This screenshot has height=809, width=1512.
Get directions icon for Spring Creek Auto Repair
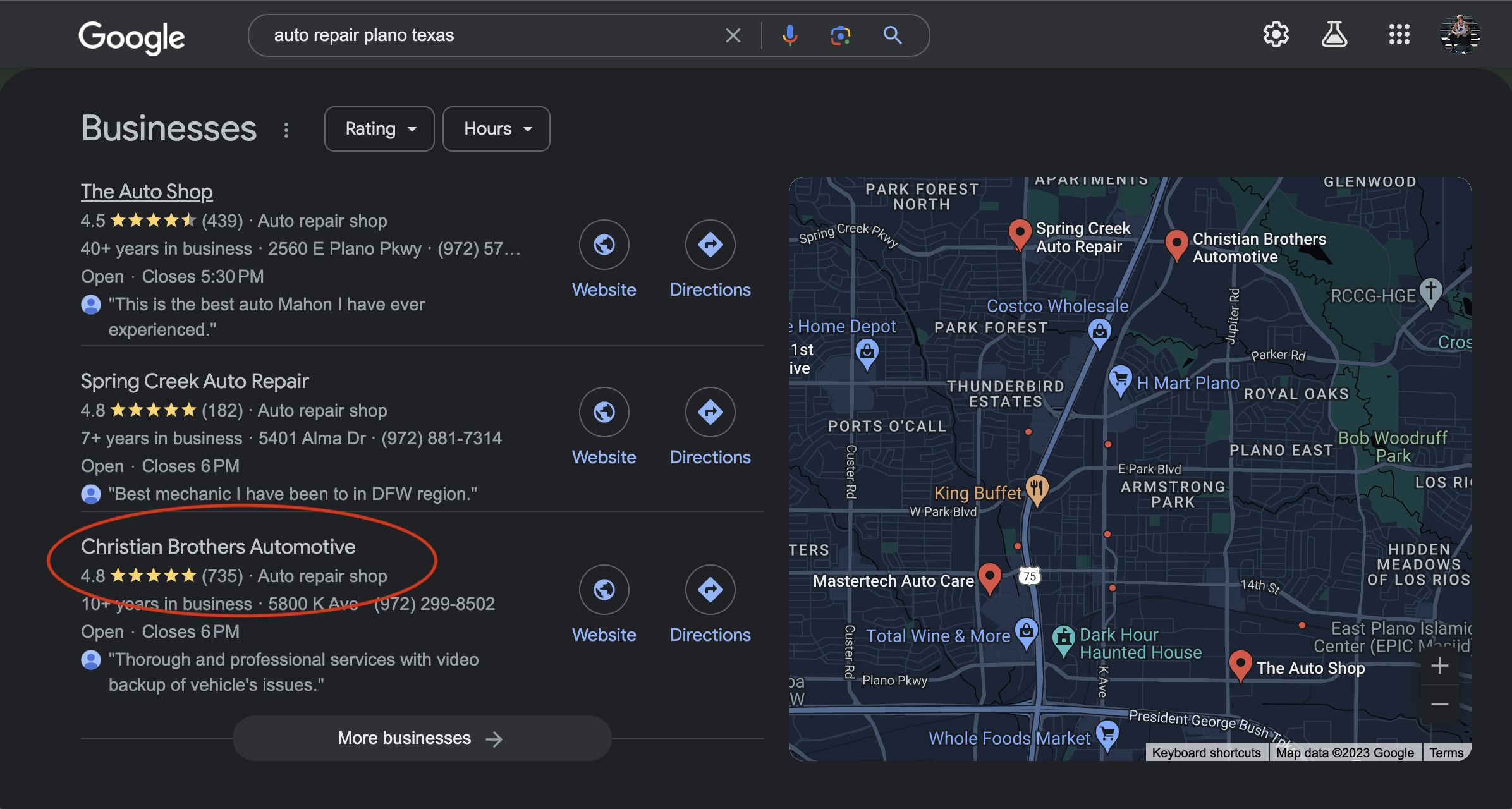click(710, 411)
